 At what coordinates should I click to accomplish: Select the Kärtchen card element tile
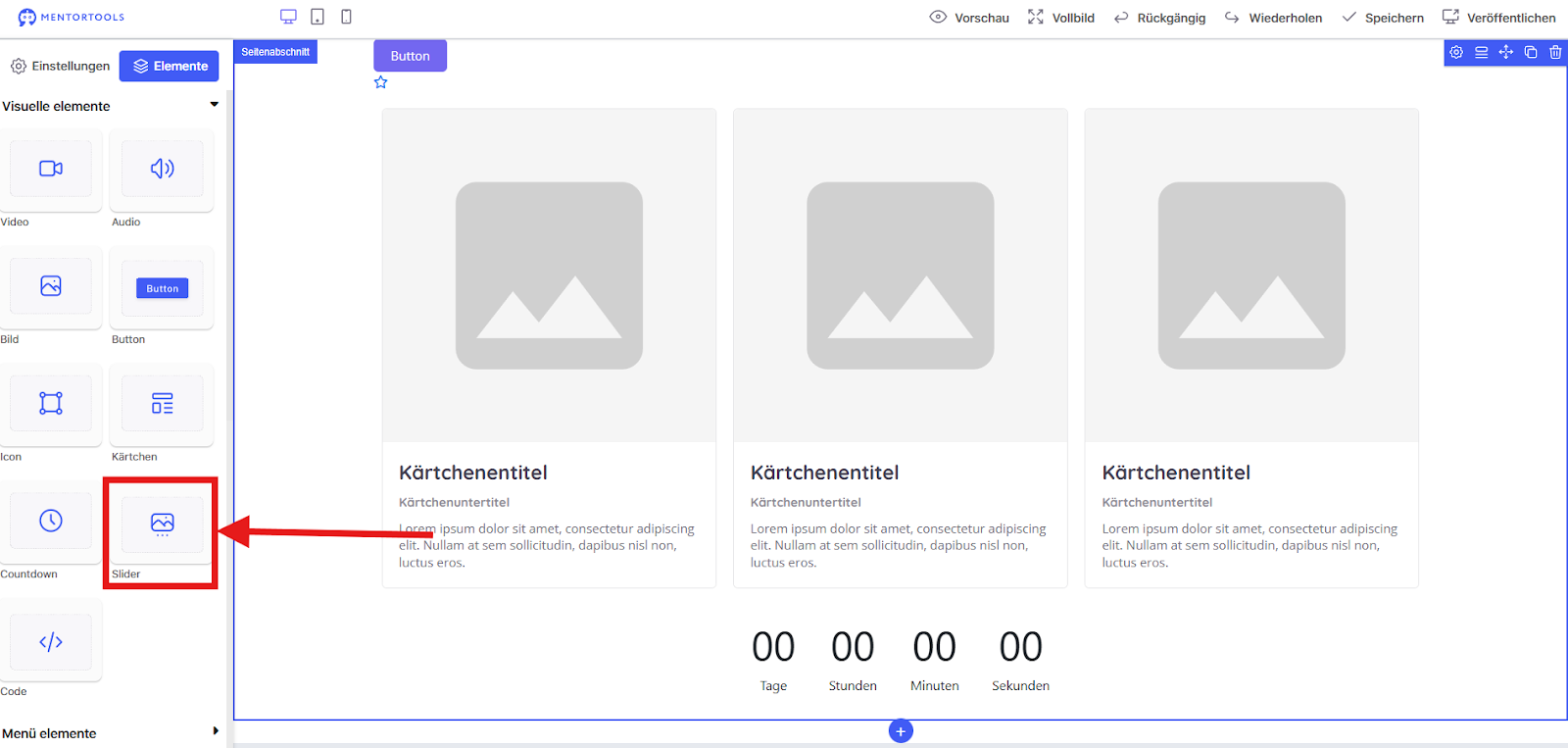point(162,404)
